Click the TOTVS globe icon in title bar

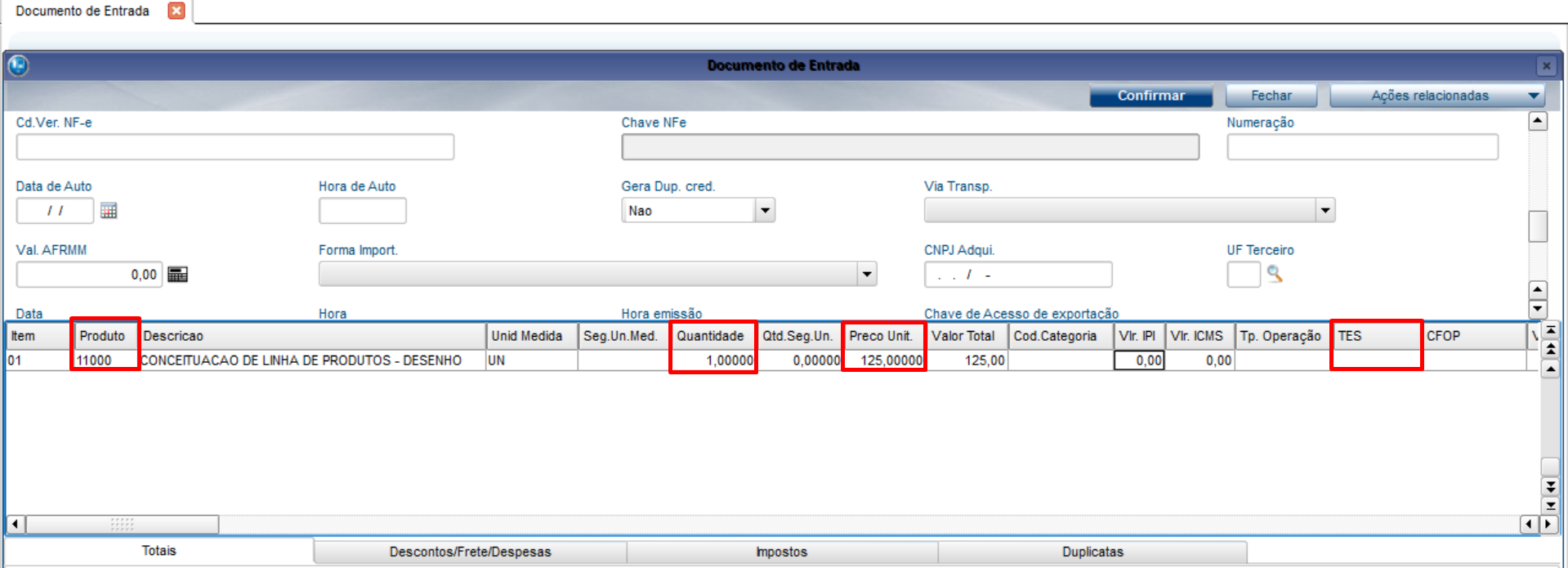(18, 65)
